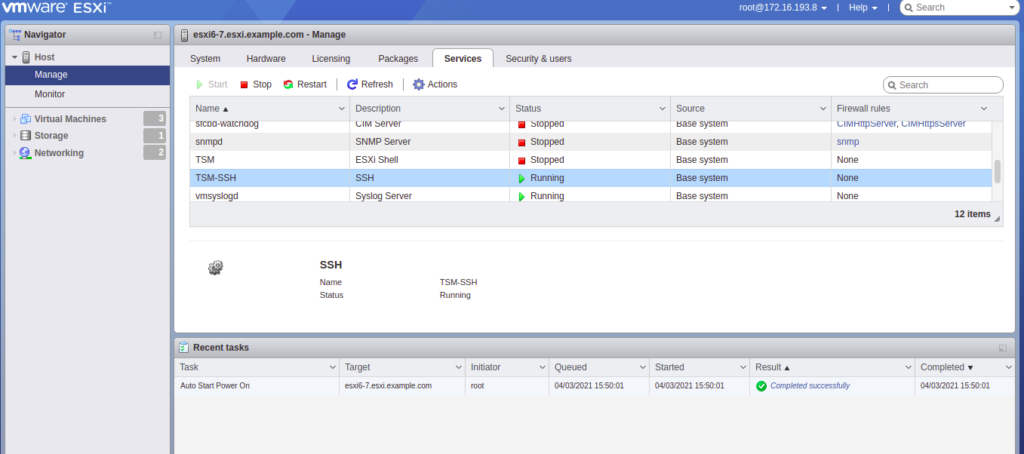Viewport: 1024px width, 454px height.
Task: Click the Navigator panel icon
Action: [14, 35]
